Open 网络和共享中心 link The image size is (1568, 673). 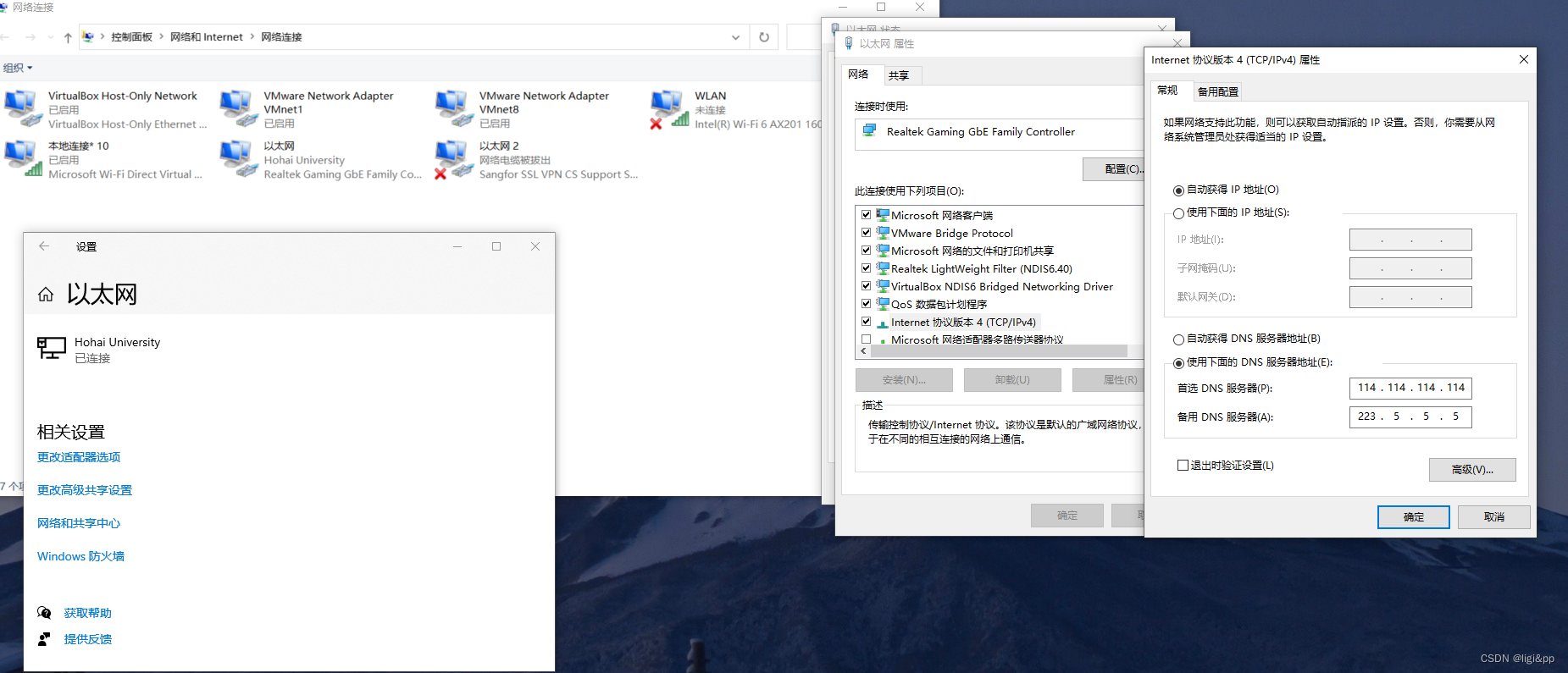[79, 523]
